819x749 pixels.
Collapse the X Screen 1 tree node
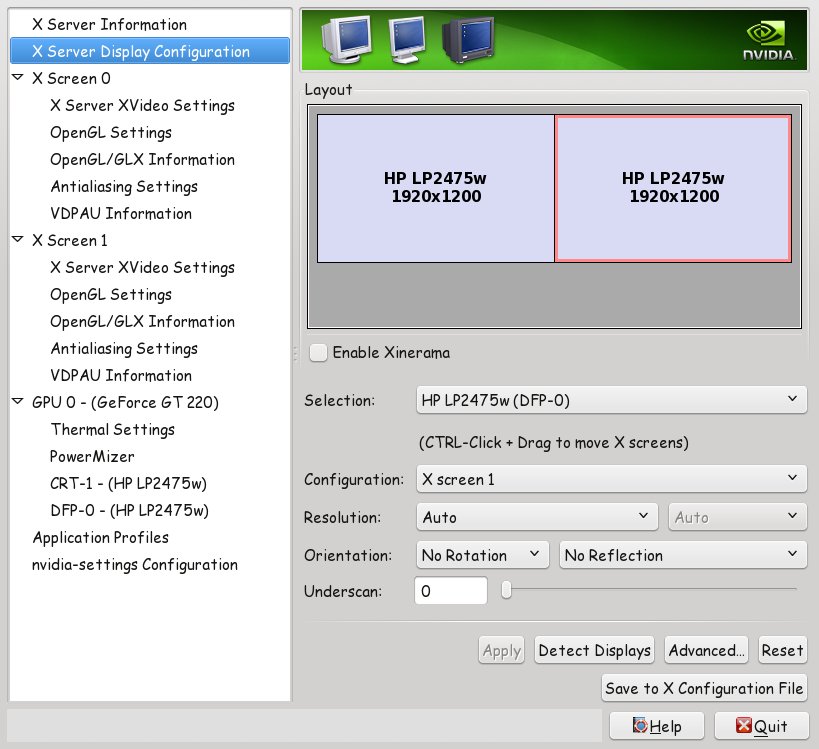(x=18, y=240)
